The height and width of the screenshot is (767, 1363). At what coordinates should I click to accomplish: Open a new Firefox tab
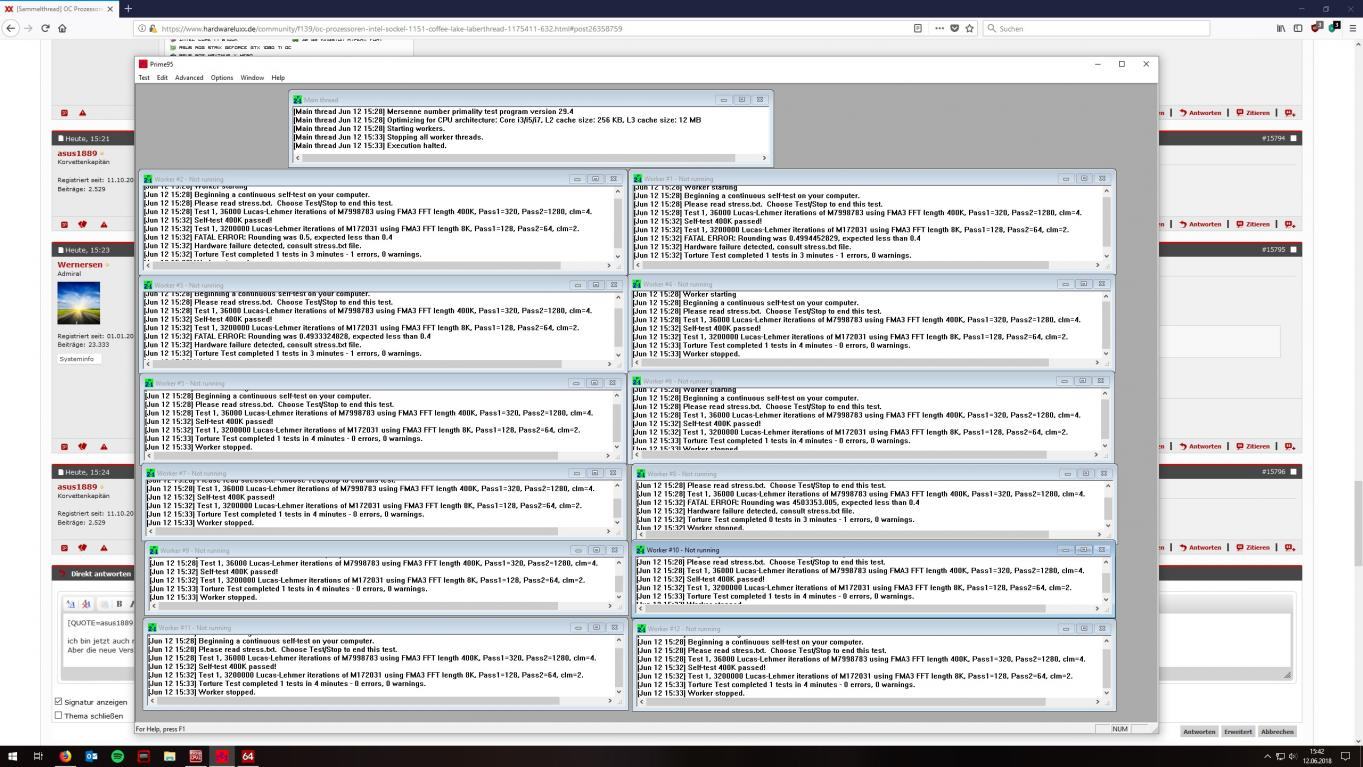click(127, 8)
